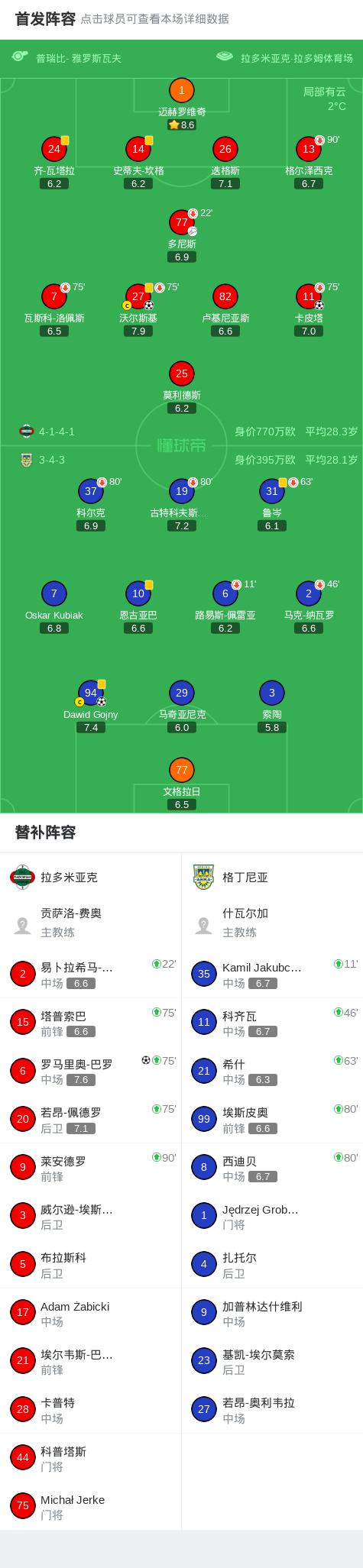The image size is (363, 1568).
Task: Tap goalkeeper number 1 orange jersey icon
Action: tap(181, 90)
